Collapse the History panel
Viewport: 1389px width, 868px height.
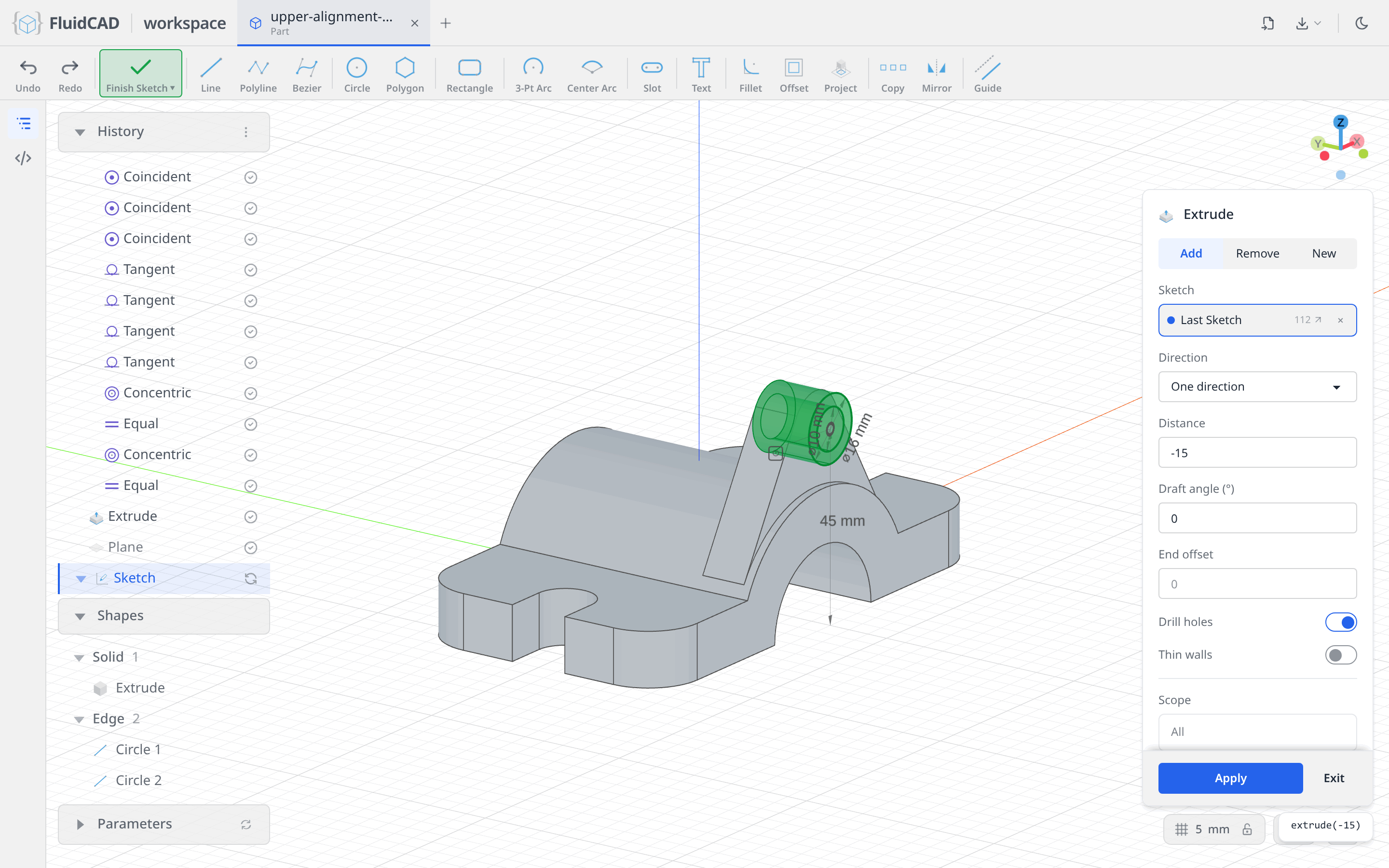pyautogui.click(x=80, y=132)
